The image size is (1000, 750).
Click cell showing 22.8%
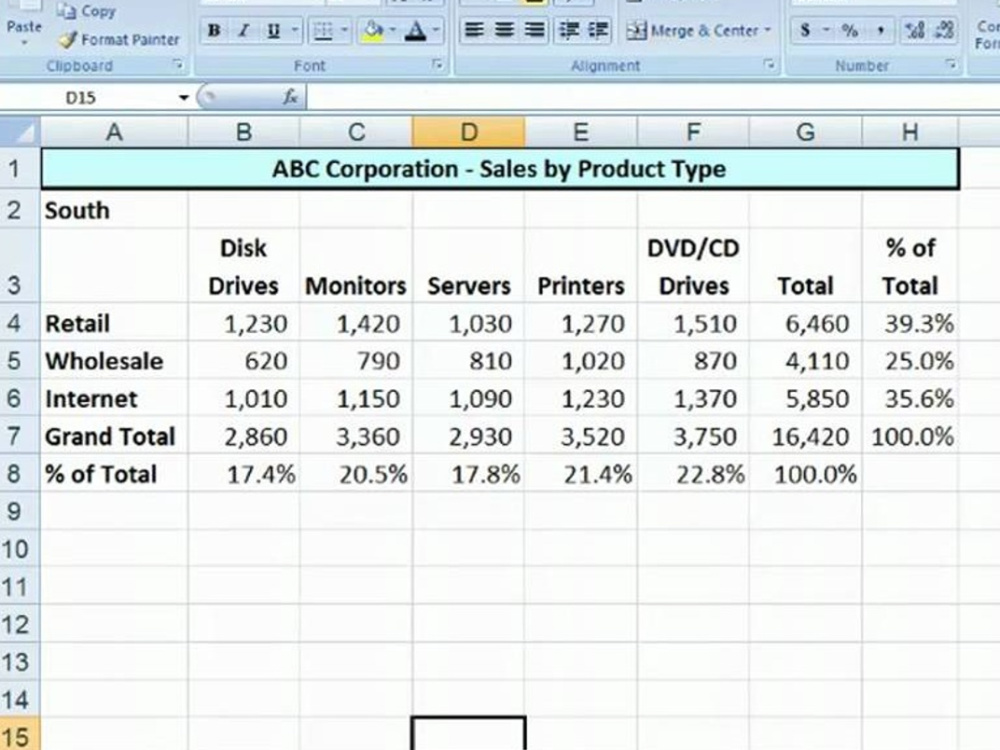click(693, 474)
